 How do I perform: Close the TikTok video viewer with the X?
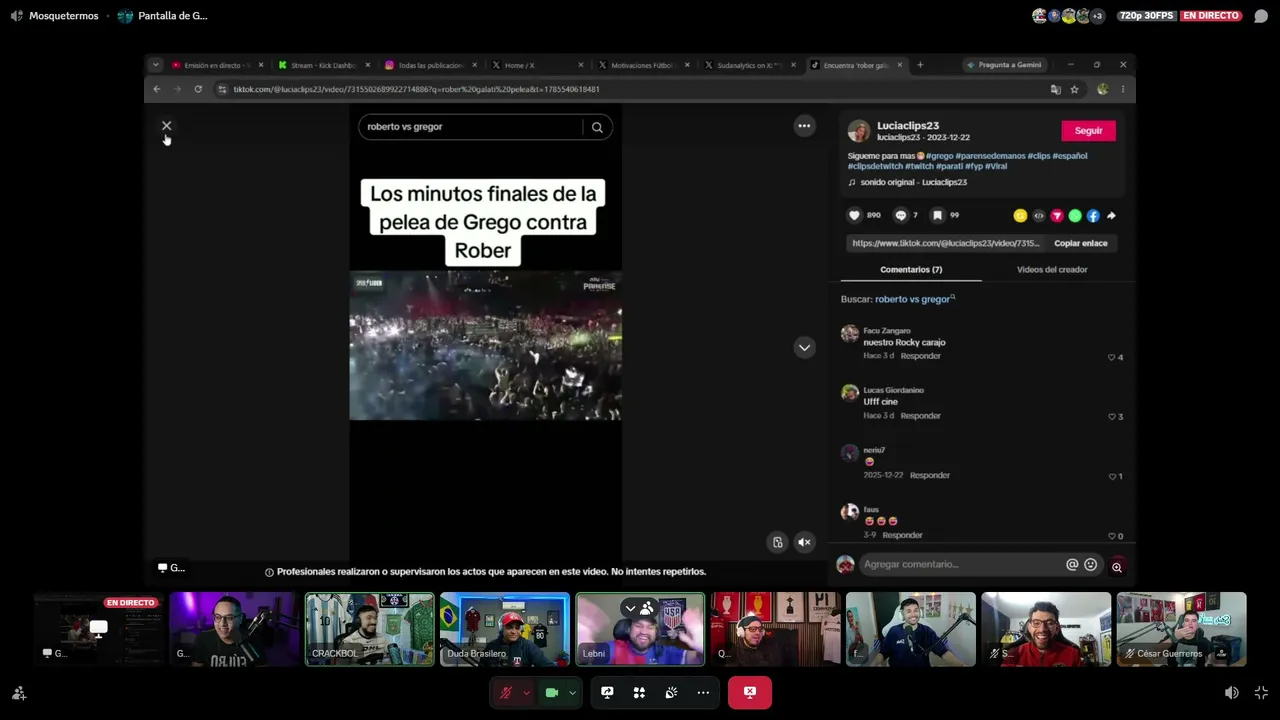(166, 126)
